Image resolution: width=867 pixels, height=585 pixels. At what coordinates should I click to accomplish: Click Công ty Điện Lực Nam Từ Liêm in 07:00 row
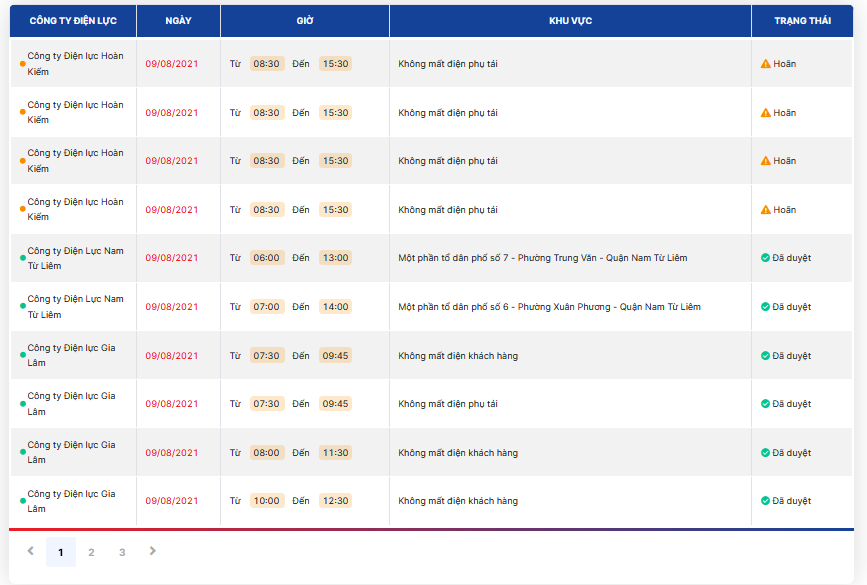75,307
